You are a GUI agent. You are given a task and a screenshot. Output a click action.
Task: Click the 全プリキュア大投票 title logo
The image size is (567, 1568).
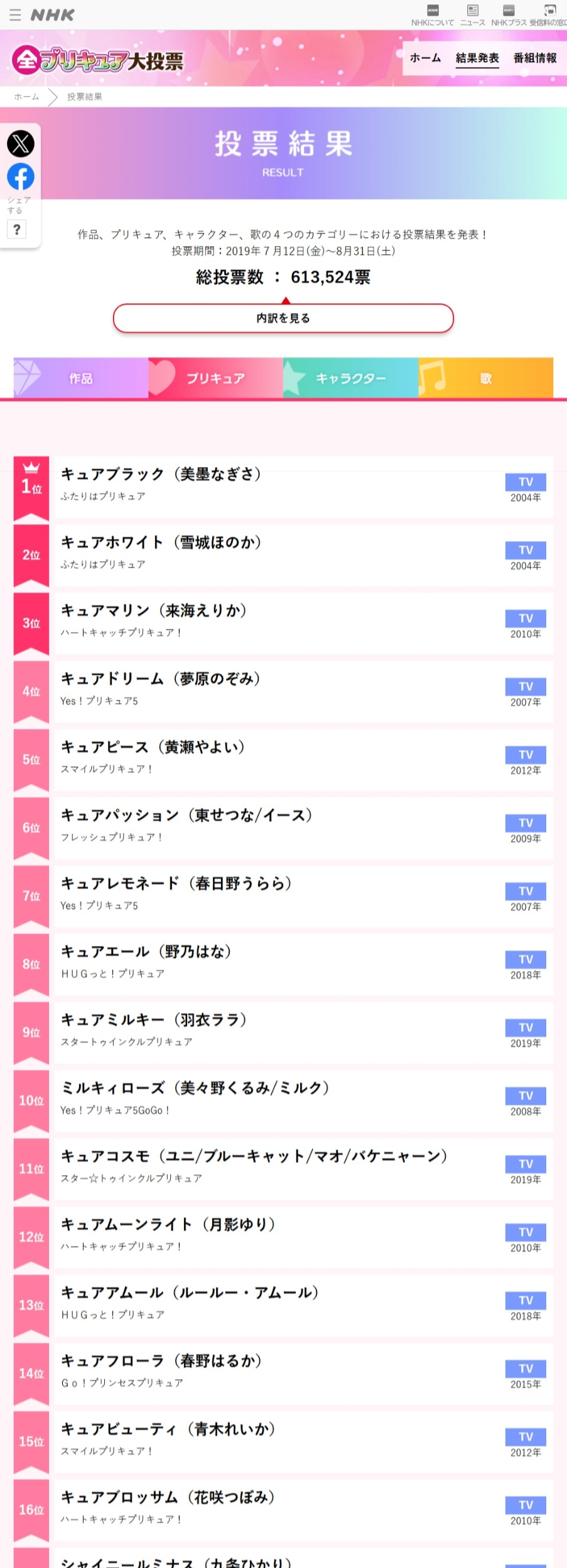pos(98,60)
